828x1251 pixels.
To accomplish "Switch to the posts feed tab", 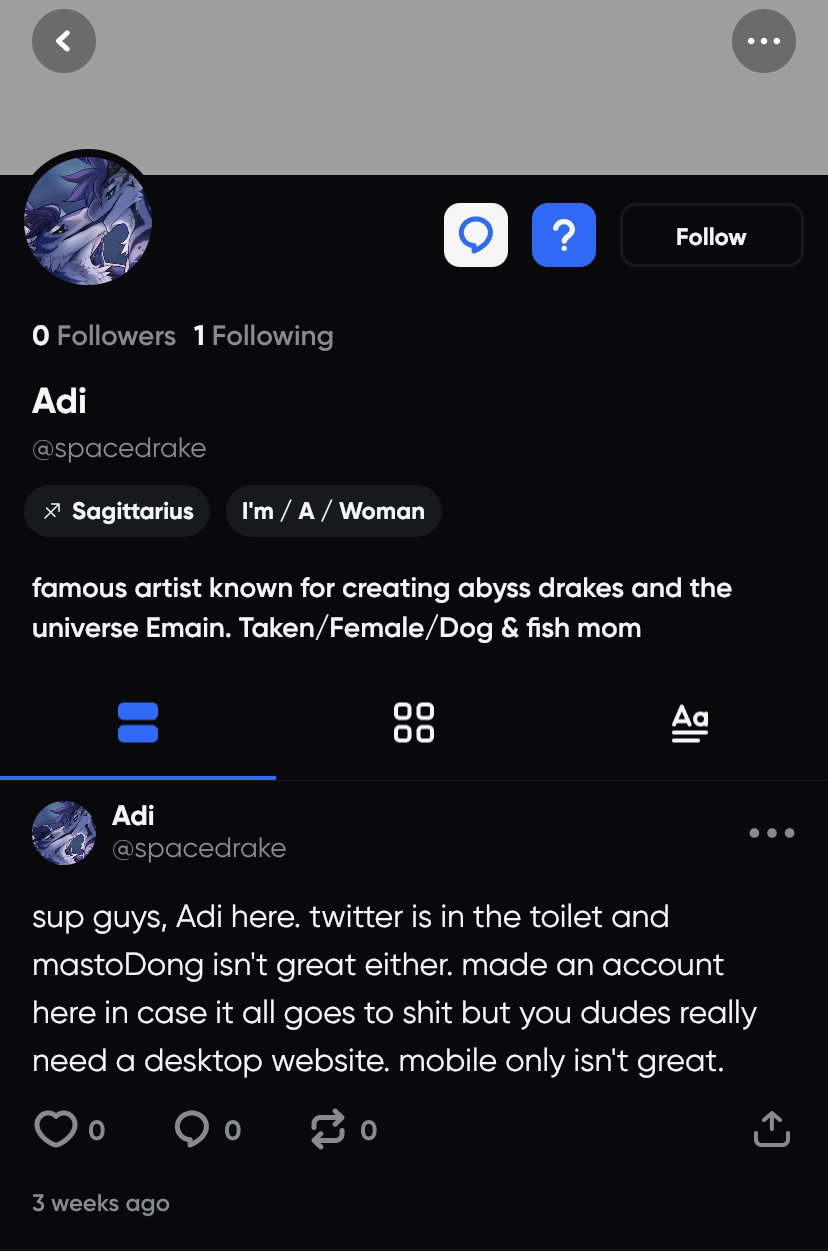I will 138,723.
